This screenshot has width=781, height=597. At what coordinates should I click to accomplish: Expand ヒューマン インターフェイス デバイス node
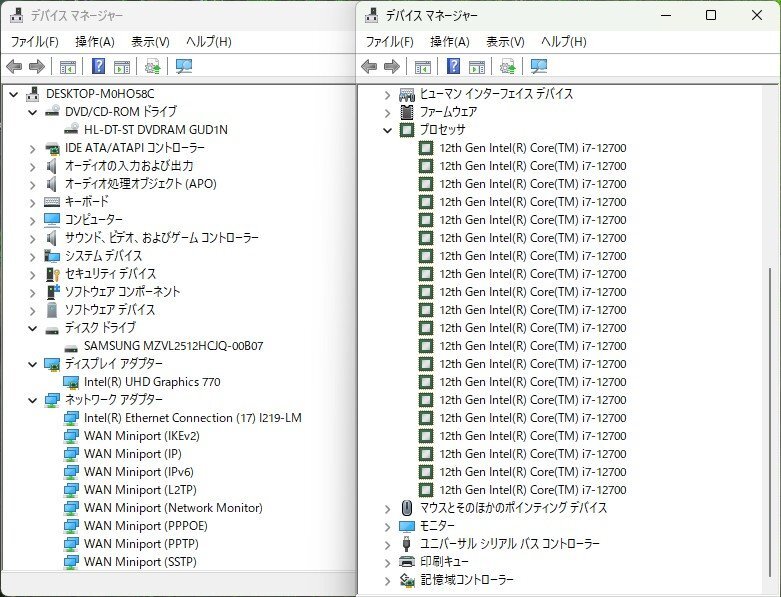pos(388,95)
